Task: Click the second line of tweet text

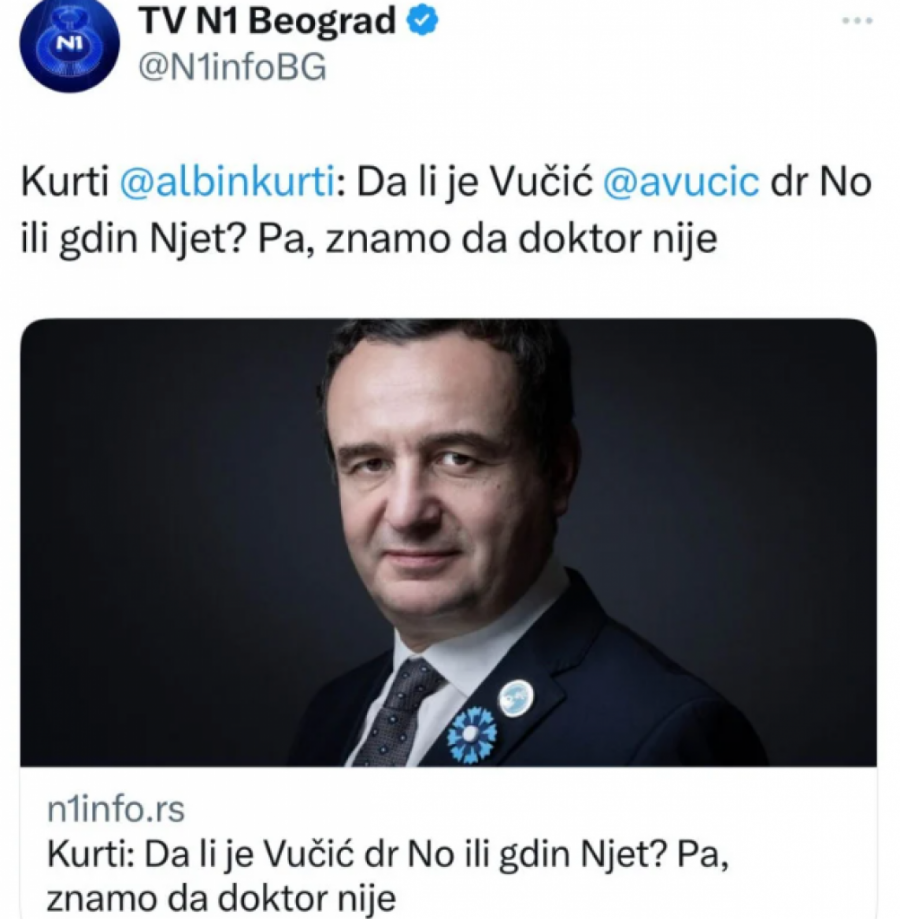Action: point(369,239)
